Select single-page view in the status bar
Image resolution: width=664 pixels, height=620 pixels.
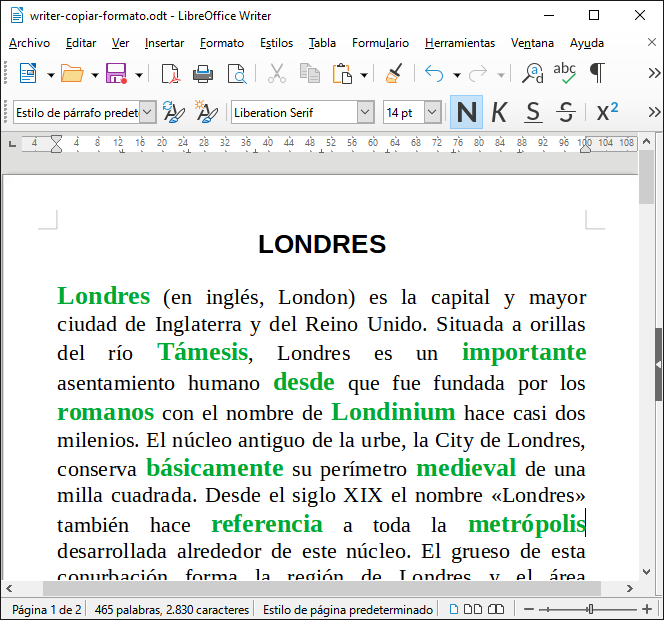454,609
